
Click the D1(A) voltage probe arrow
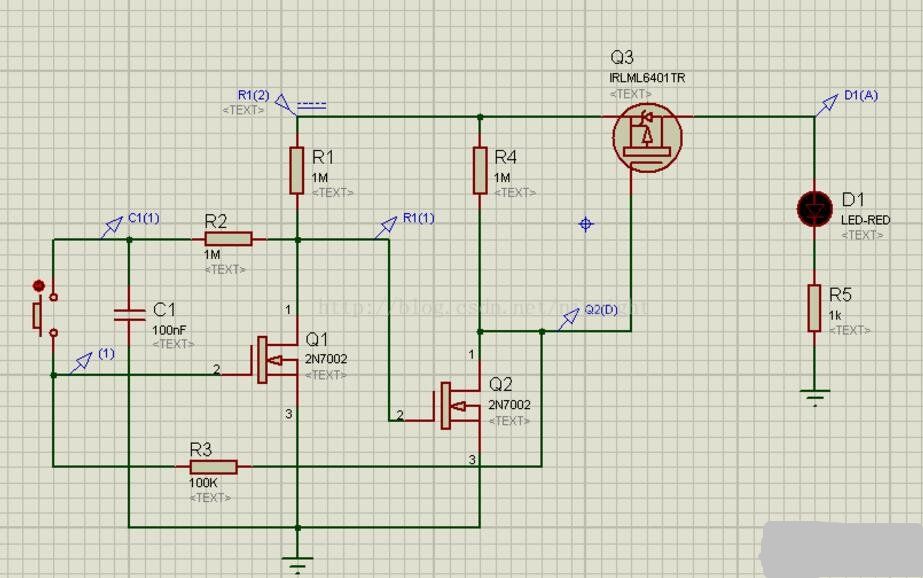point(827,105)
